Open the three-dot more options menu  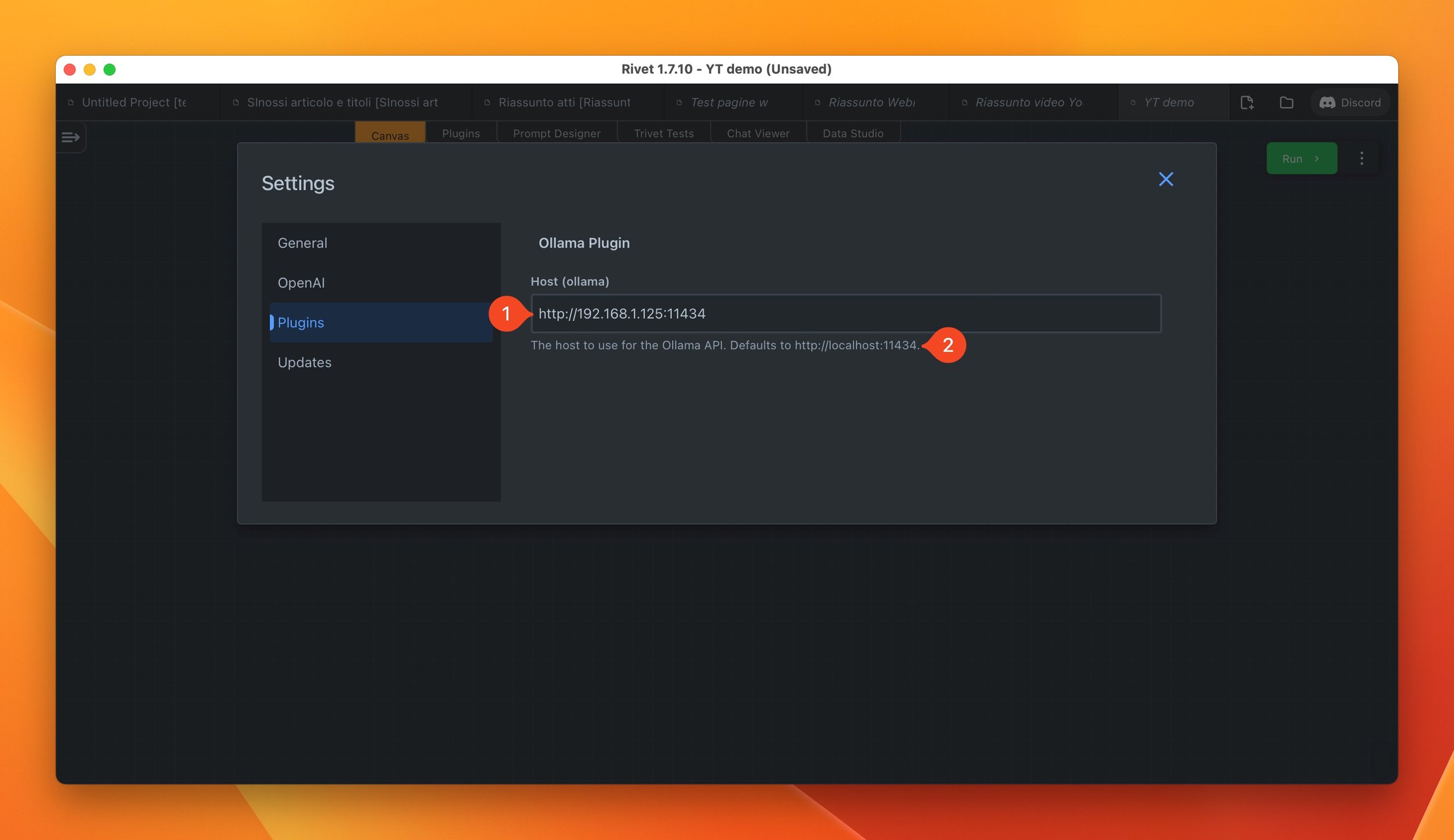1362,159
